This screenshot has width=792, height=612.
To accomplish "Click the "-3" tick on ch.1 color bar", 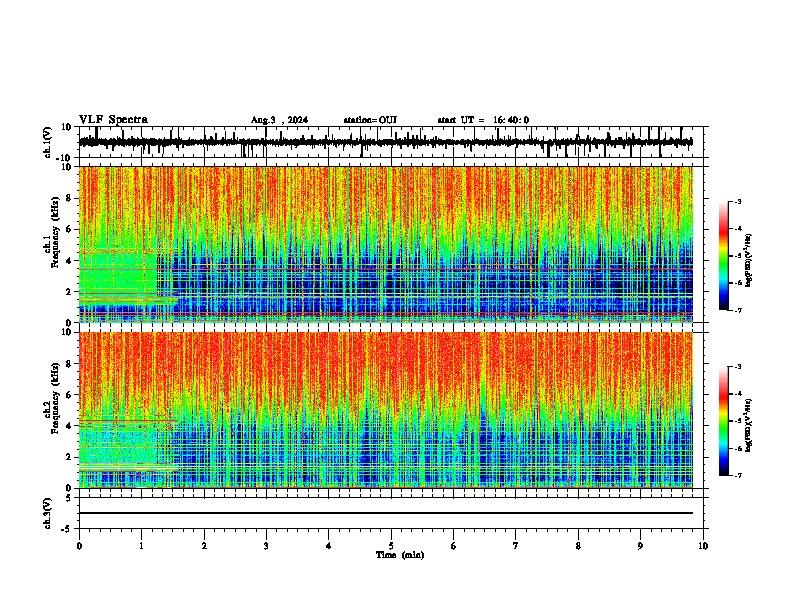I will (737, 201).
